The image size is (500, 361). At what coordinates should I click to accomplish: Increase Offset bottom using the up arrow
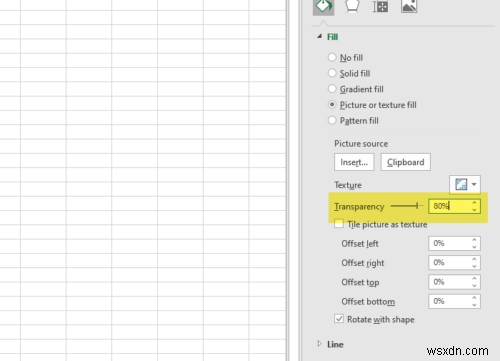(474, 297)
